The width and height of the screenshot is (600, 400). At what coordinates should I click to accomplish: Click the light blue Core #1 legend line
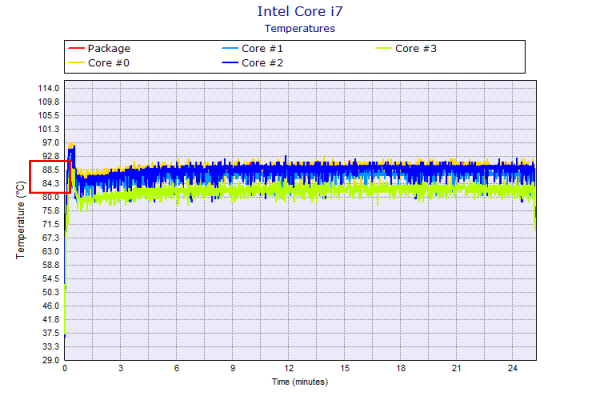click(x=230, y=48)
